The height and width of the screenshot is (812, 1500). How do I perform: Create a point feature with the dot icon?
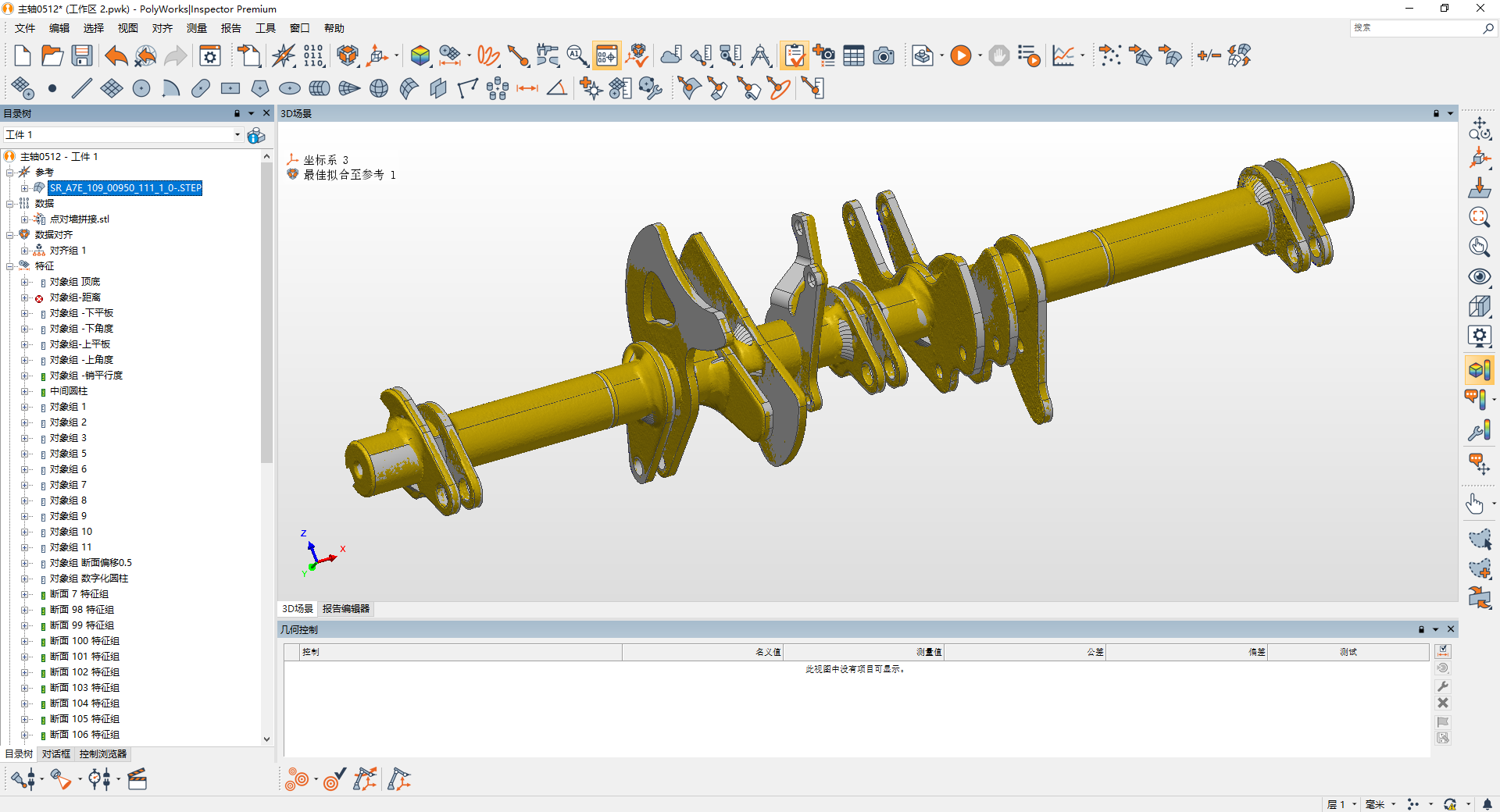coord(52,89)
